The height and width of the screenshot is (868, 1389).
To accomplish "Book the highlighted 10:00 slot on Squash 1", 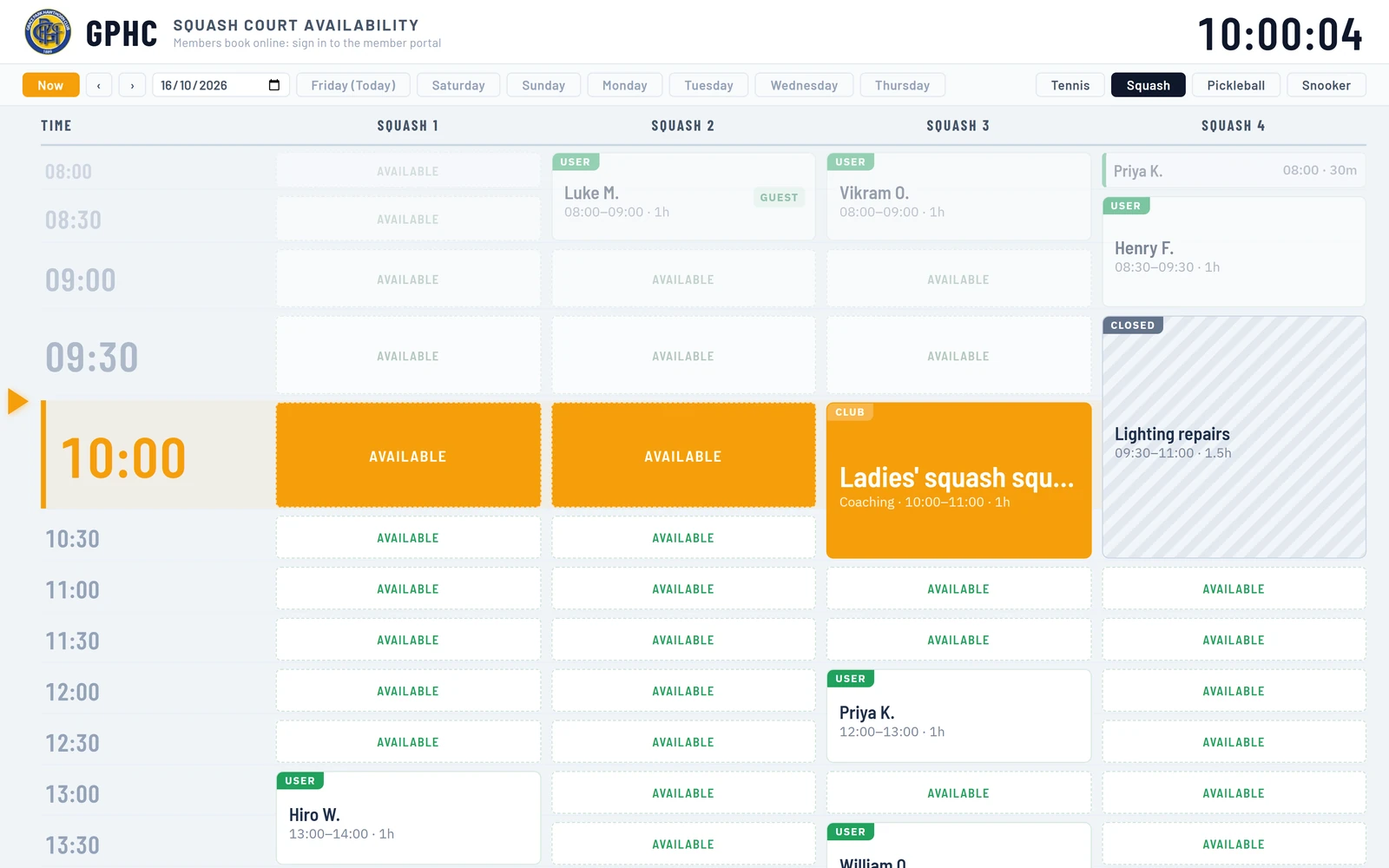I will coord(408,455).
